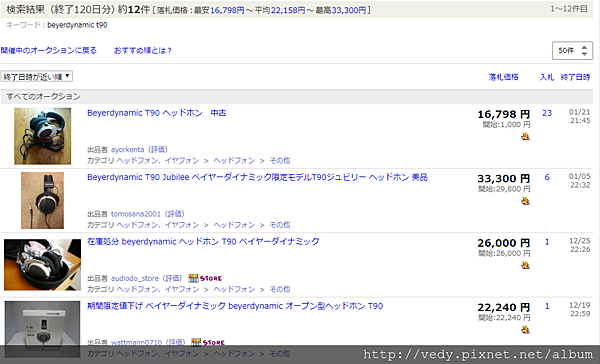The image size is (600, 364).
Task: Click the おすすめ順とは？ link
Action: [143, 51]
